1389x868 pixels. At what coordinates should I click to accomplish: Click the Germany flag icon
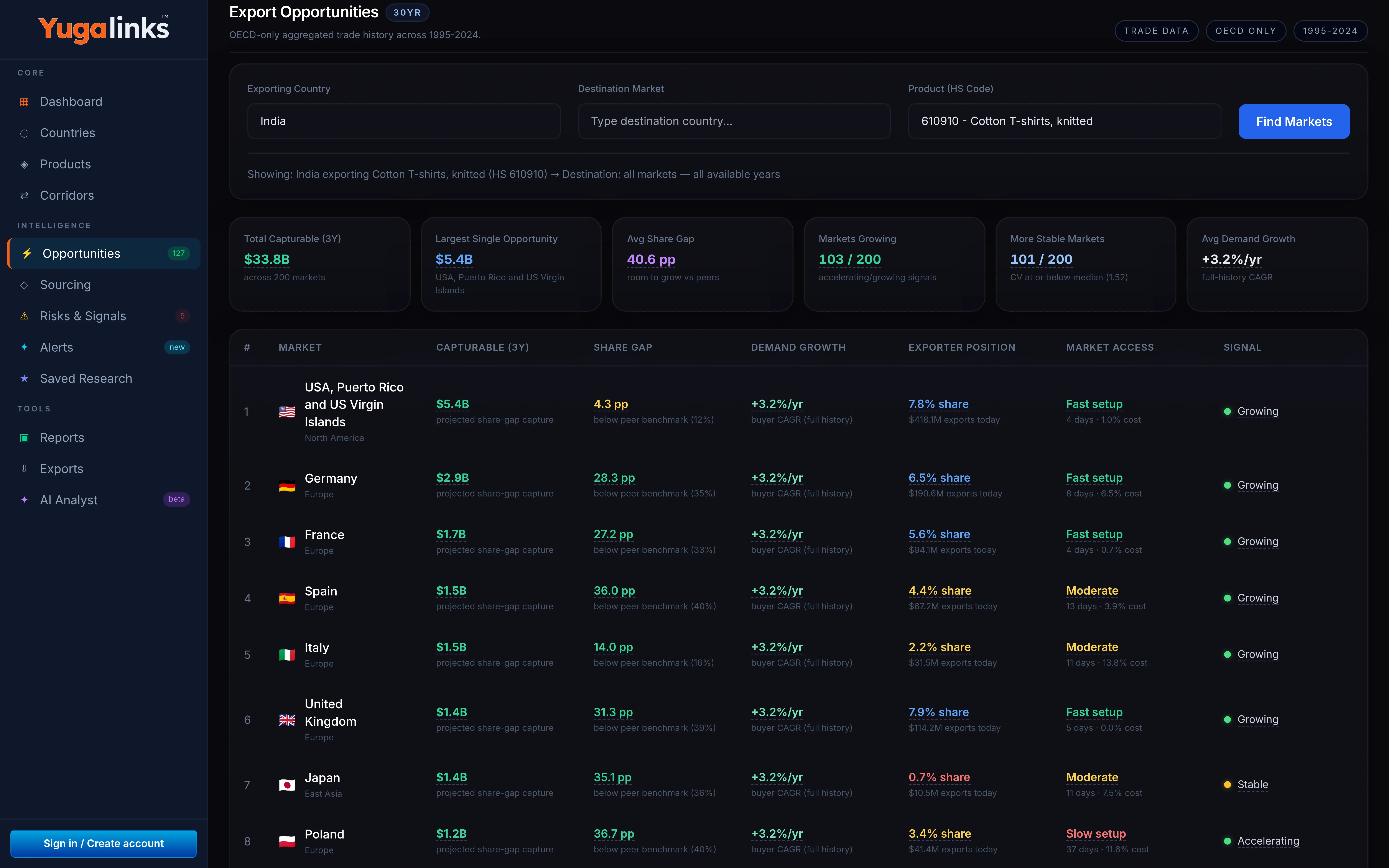[287, 486]
